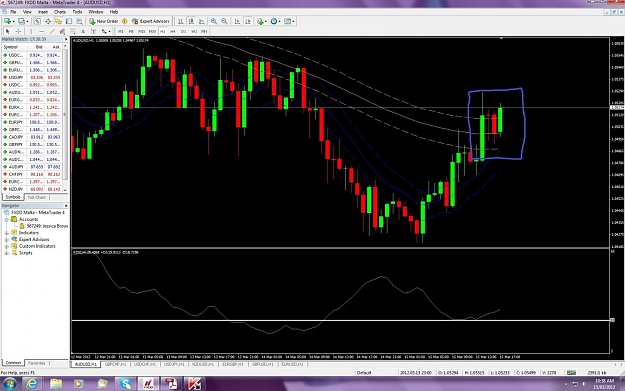
Task: Toggle the Market Watch window icon
Action: [x=37, y=21]
